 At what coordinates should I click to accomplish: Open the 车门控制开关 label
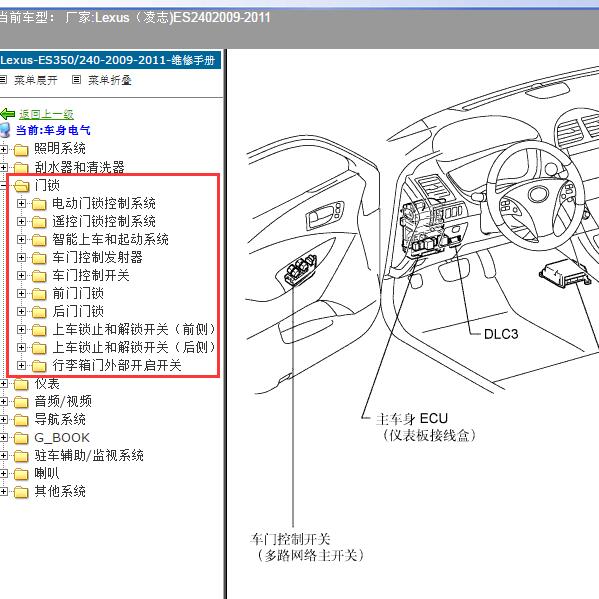(91, 275)
